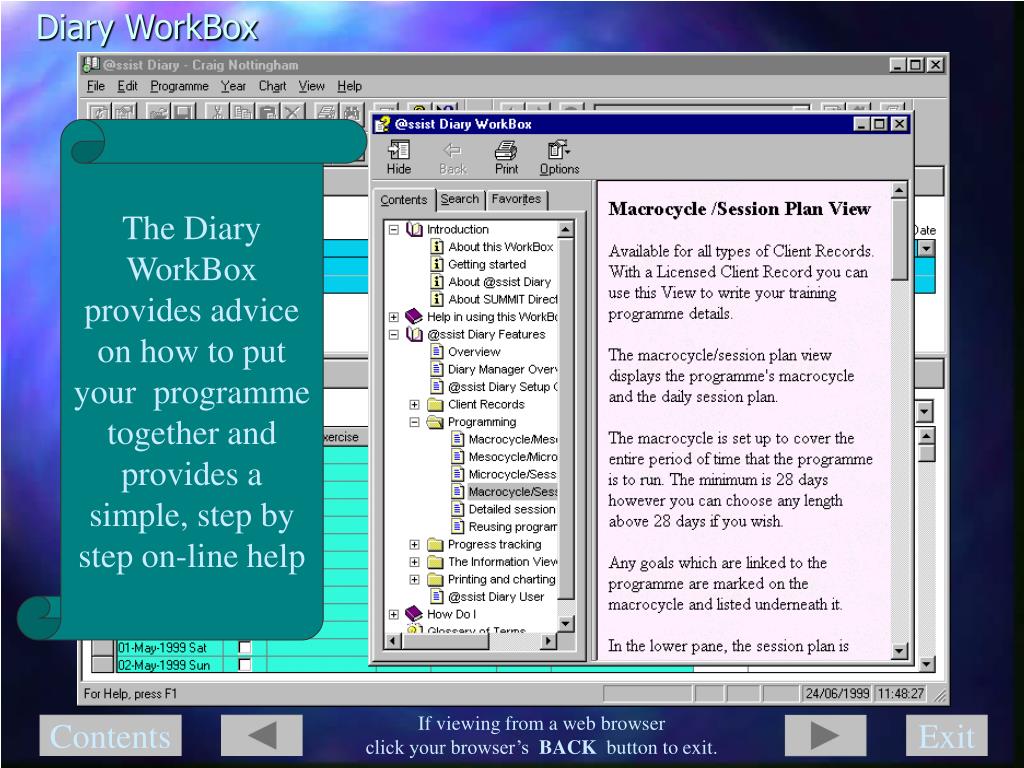Click the page icon beside Detailed session
This screenshot has height=768, width=1024.
[x=458, y=509]
